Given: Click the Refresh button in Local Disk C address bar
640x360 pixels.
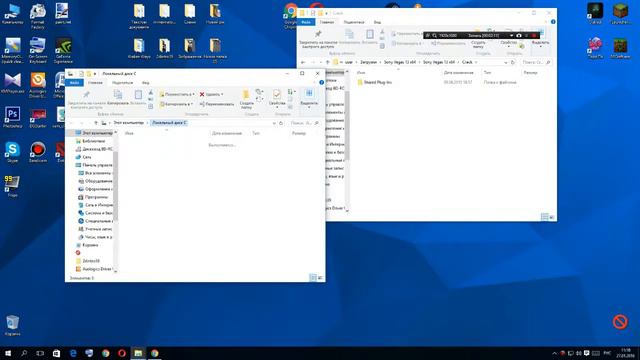Looking at the screenshot, I should 281,123.
